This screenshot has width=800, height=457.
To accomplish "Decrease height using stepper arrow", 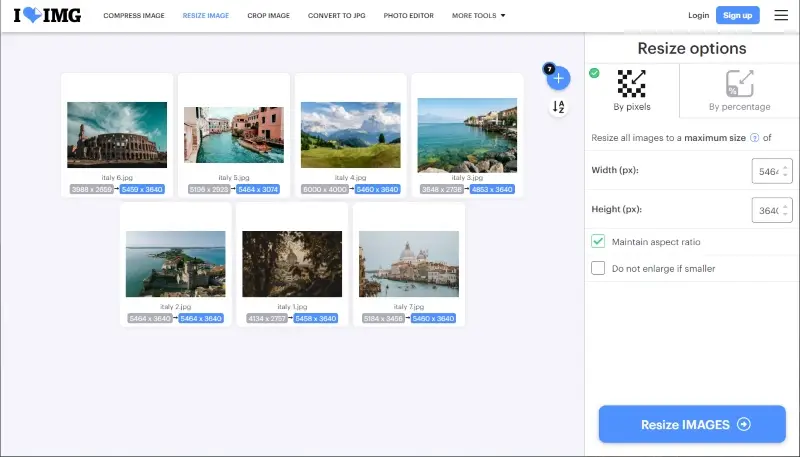I will [x=785, y=214].
